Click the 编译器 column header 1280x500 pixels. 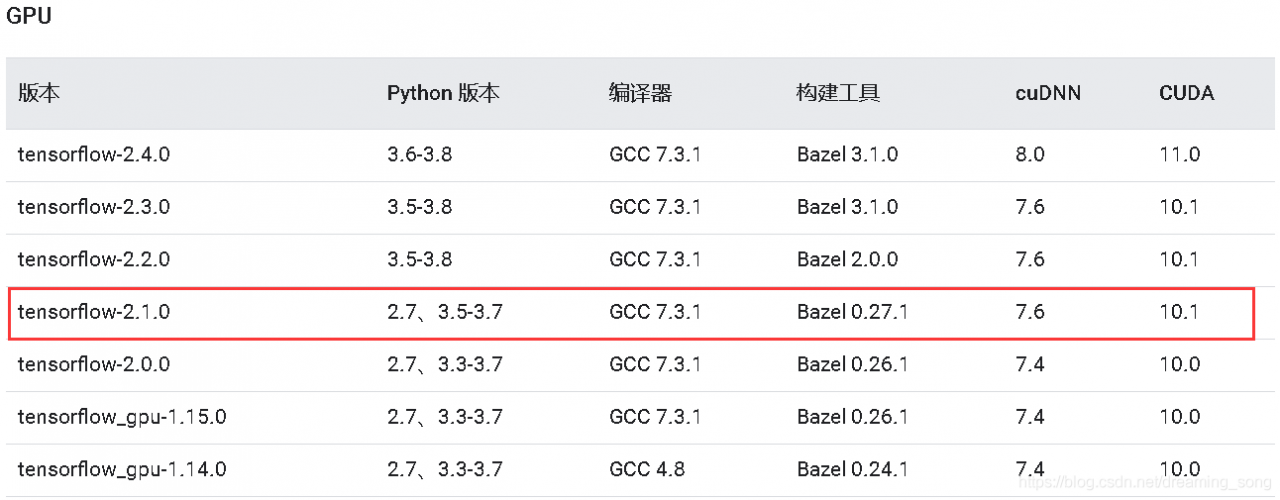coord(640,93)
